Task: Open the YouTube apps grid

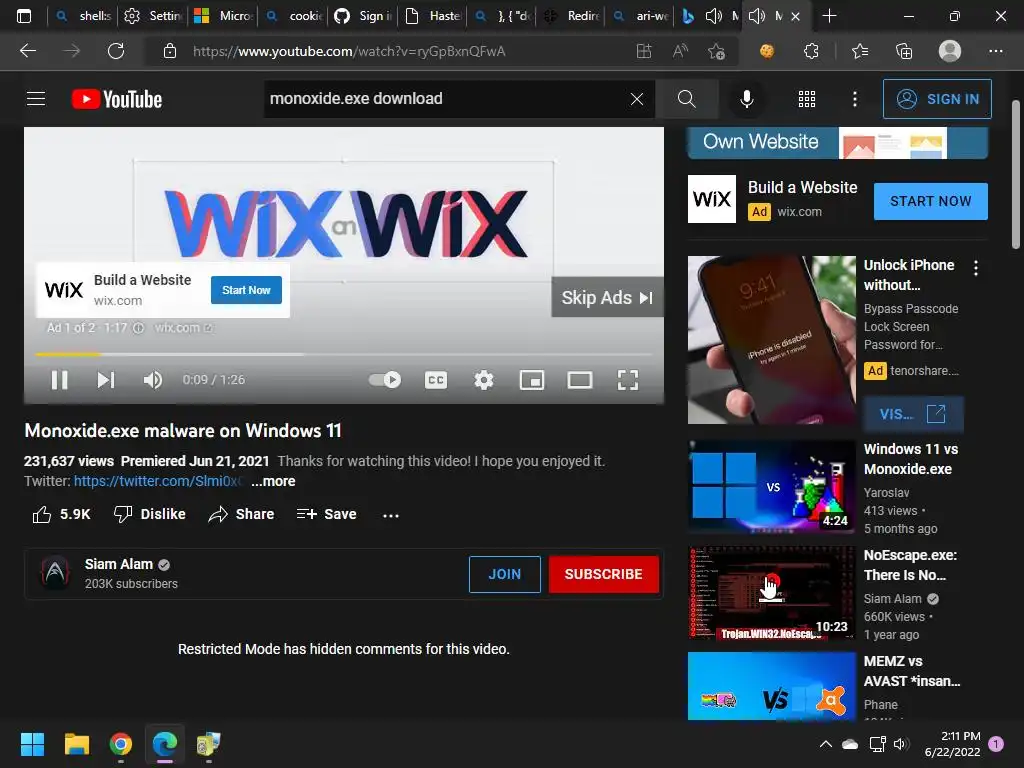Action: pos(807,99)
